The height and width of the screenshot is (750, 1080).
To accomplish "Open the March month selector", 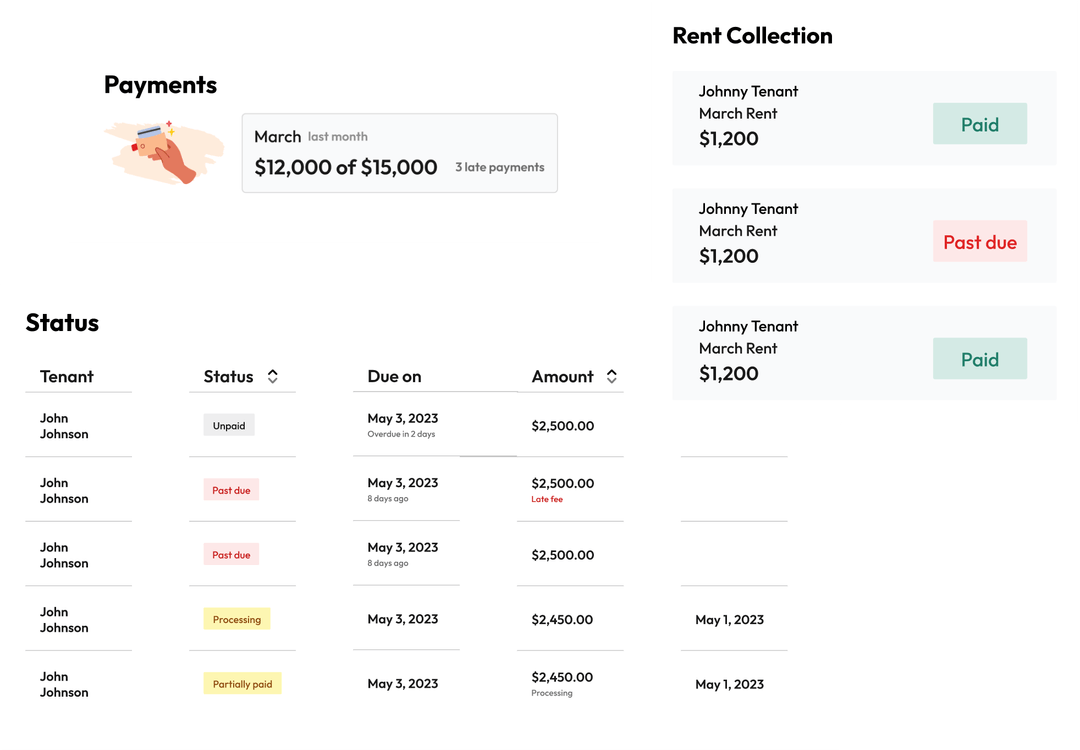I will (277, 137).
